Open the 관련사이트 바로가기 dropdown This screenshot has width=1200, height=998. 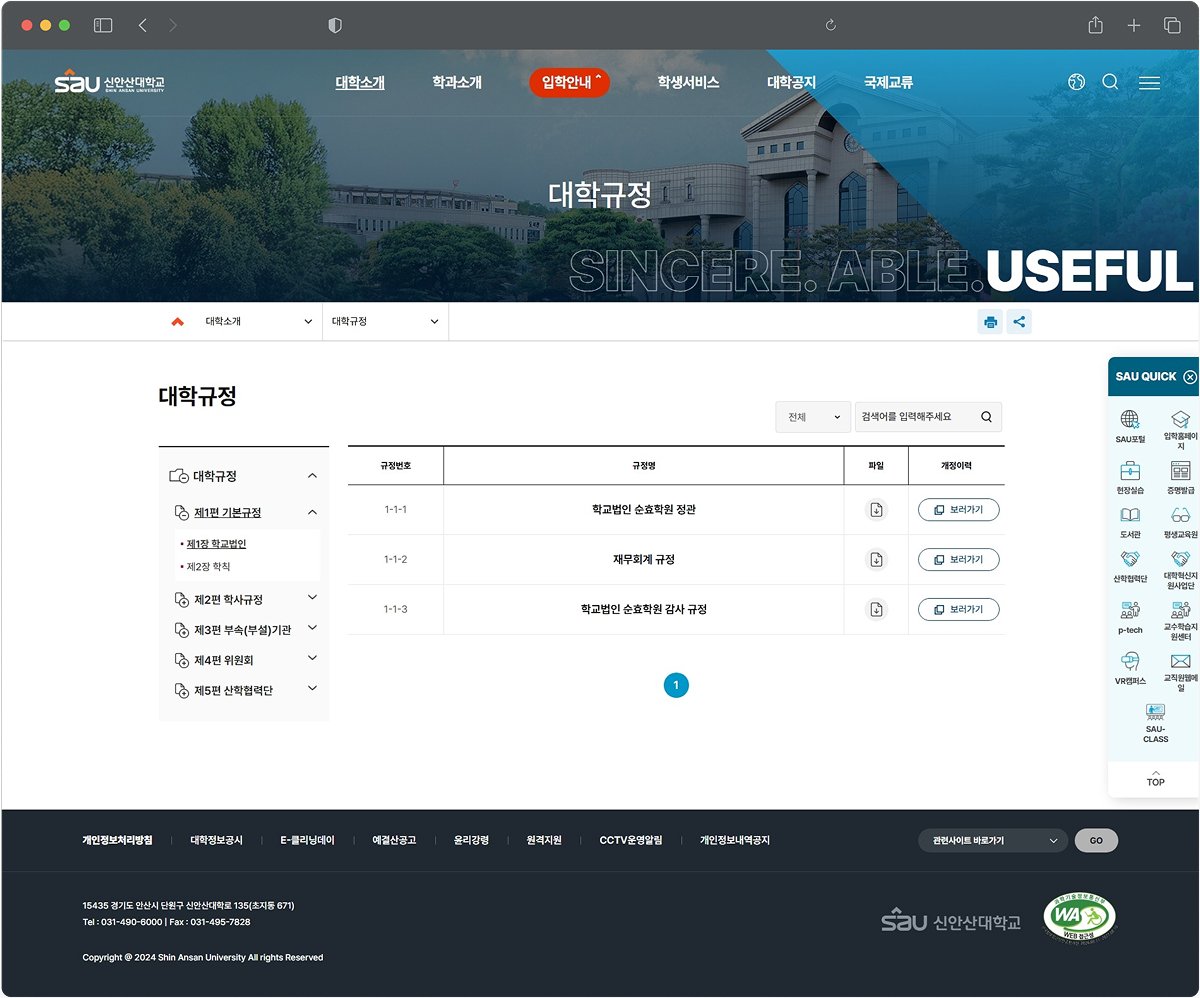993,841
